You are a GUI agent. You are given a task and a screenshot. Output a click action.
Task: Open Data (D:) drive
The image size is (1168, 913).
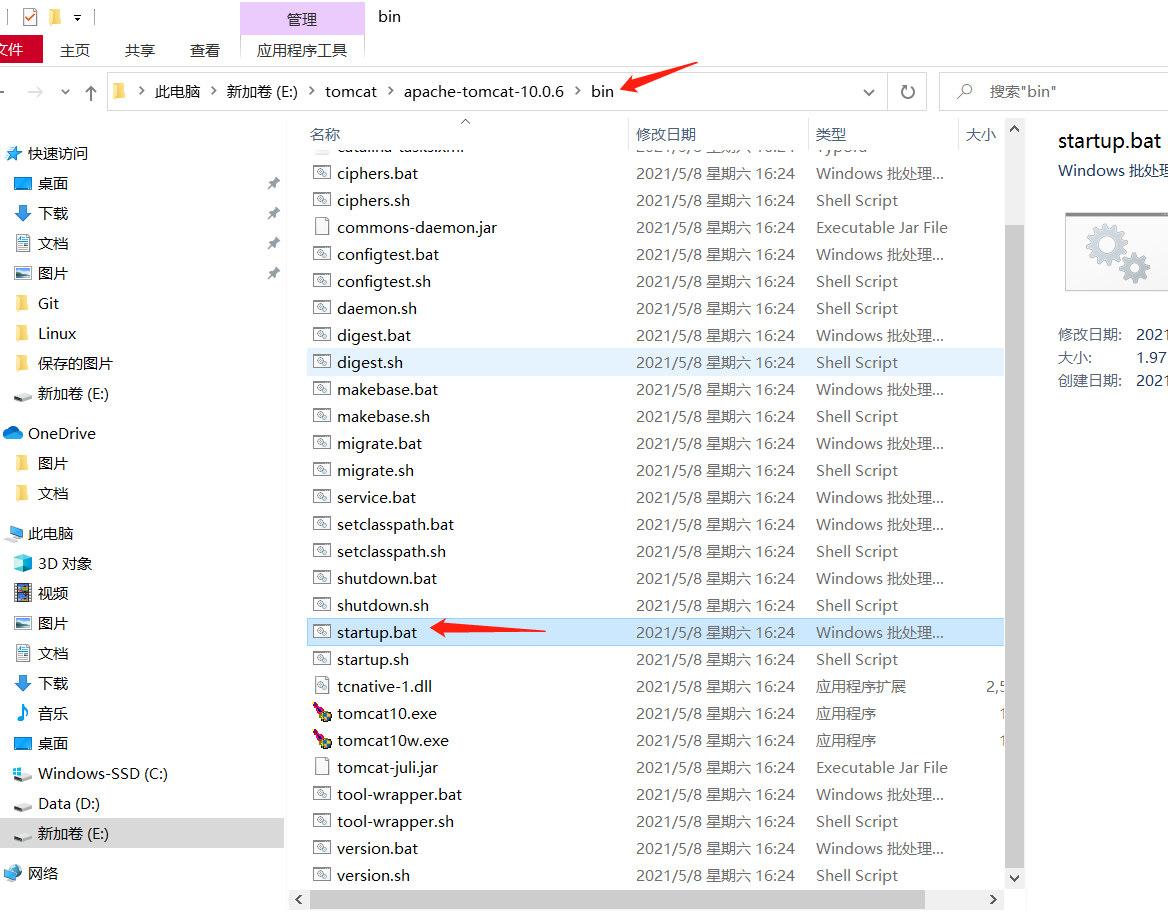69,804
